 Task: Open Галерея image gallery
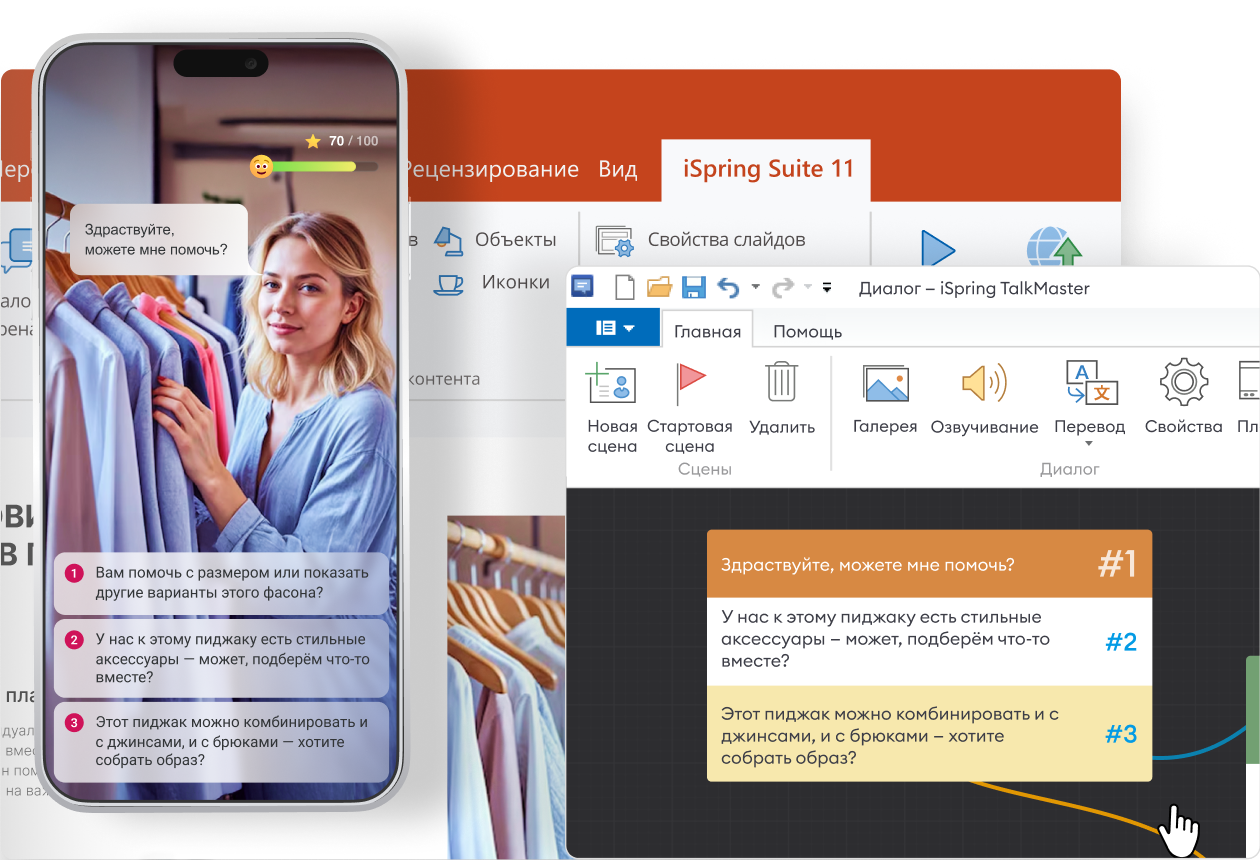click(x=885, y=400)
